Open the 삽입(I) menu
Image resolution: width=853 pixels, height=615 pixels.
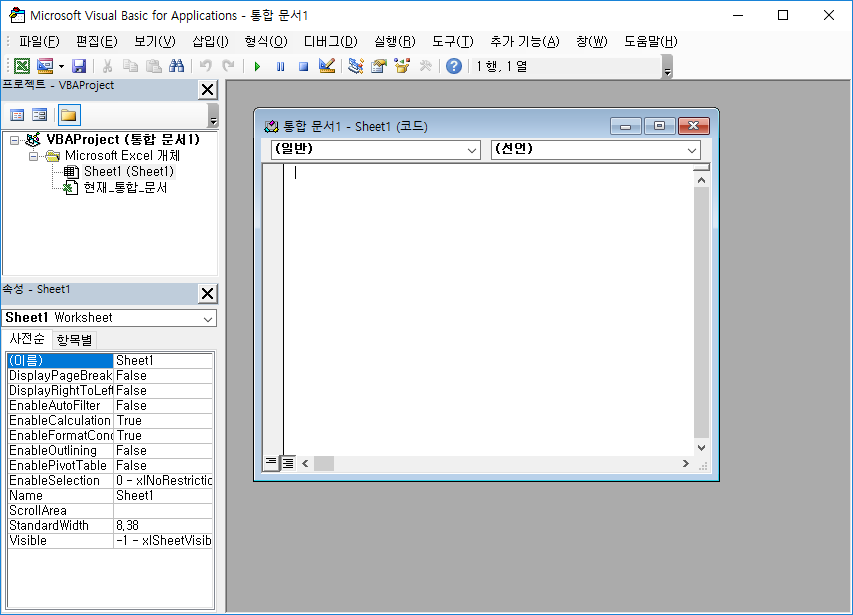click(211, 41)
